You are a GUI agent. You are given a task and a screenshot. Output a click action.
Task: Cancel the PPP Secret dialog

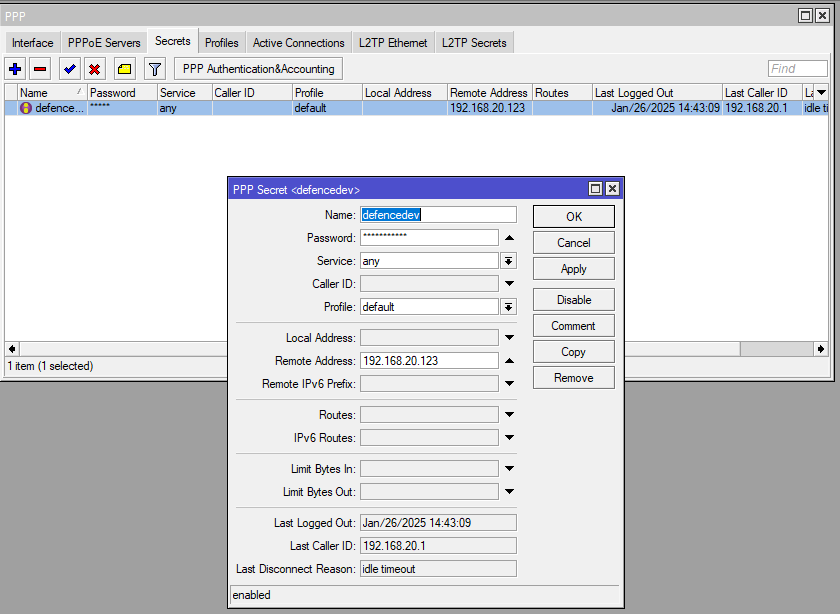coord(574,243)
